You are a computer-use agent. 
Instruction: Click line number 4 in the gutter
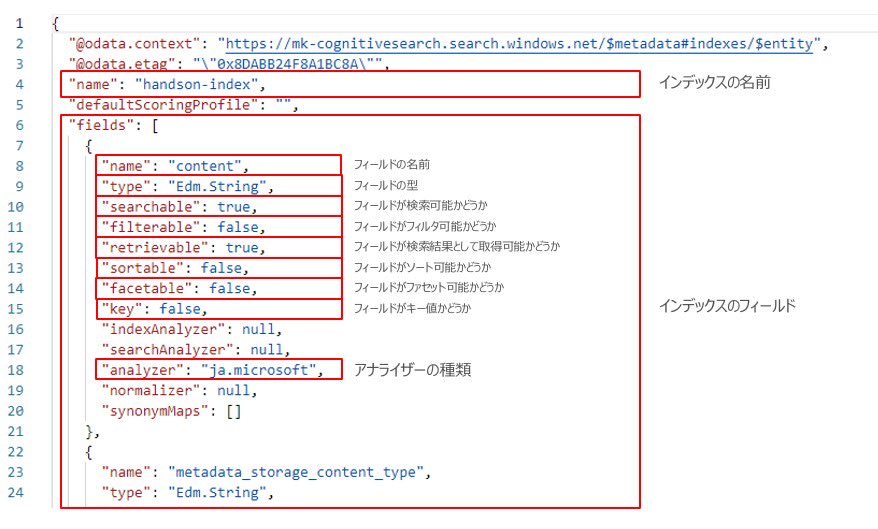pos(20,85)
